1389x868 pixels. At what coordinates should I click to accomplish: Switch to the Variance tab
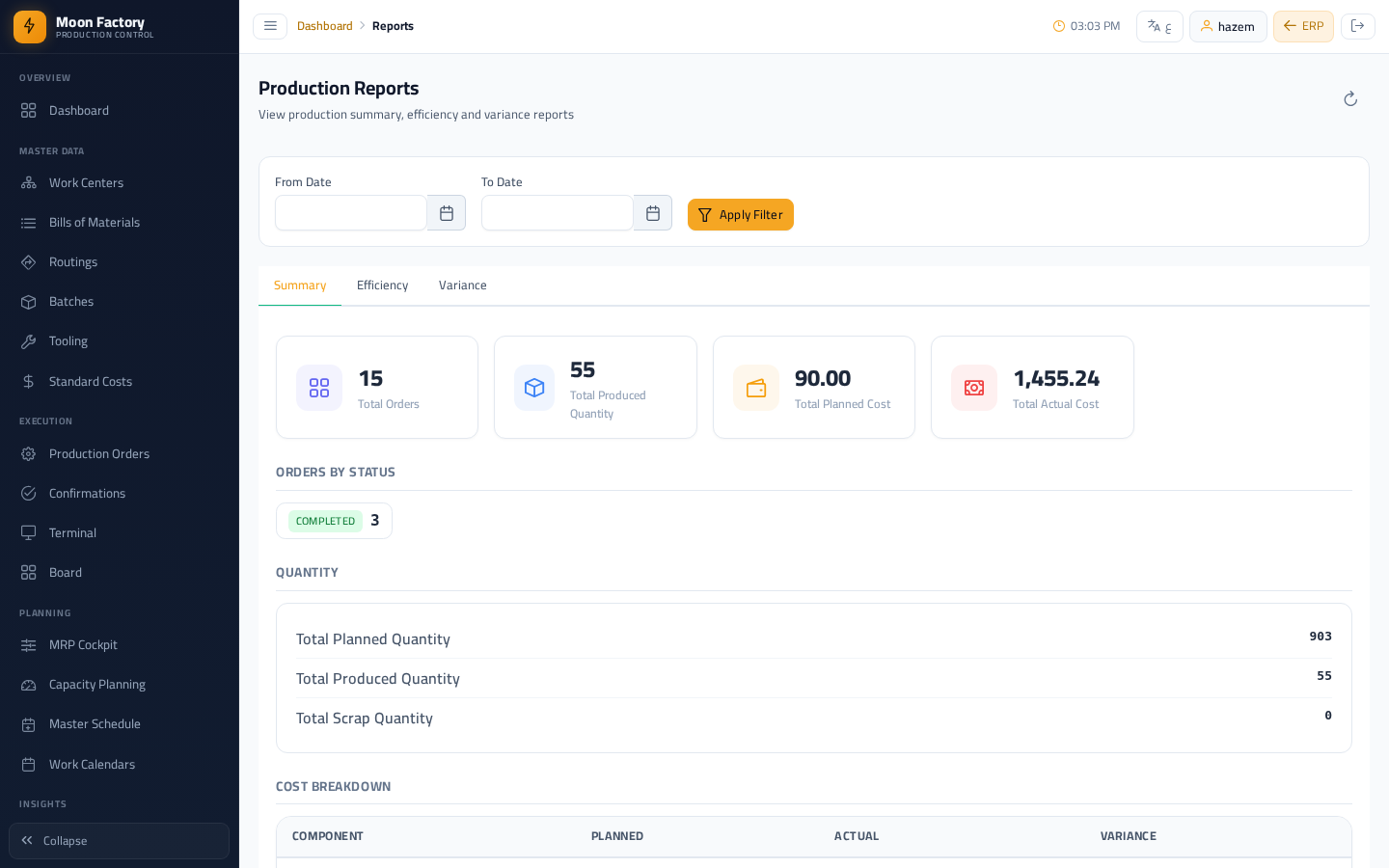click(x=463, y=285)
